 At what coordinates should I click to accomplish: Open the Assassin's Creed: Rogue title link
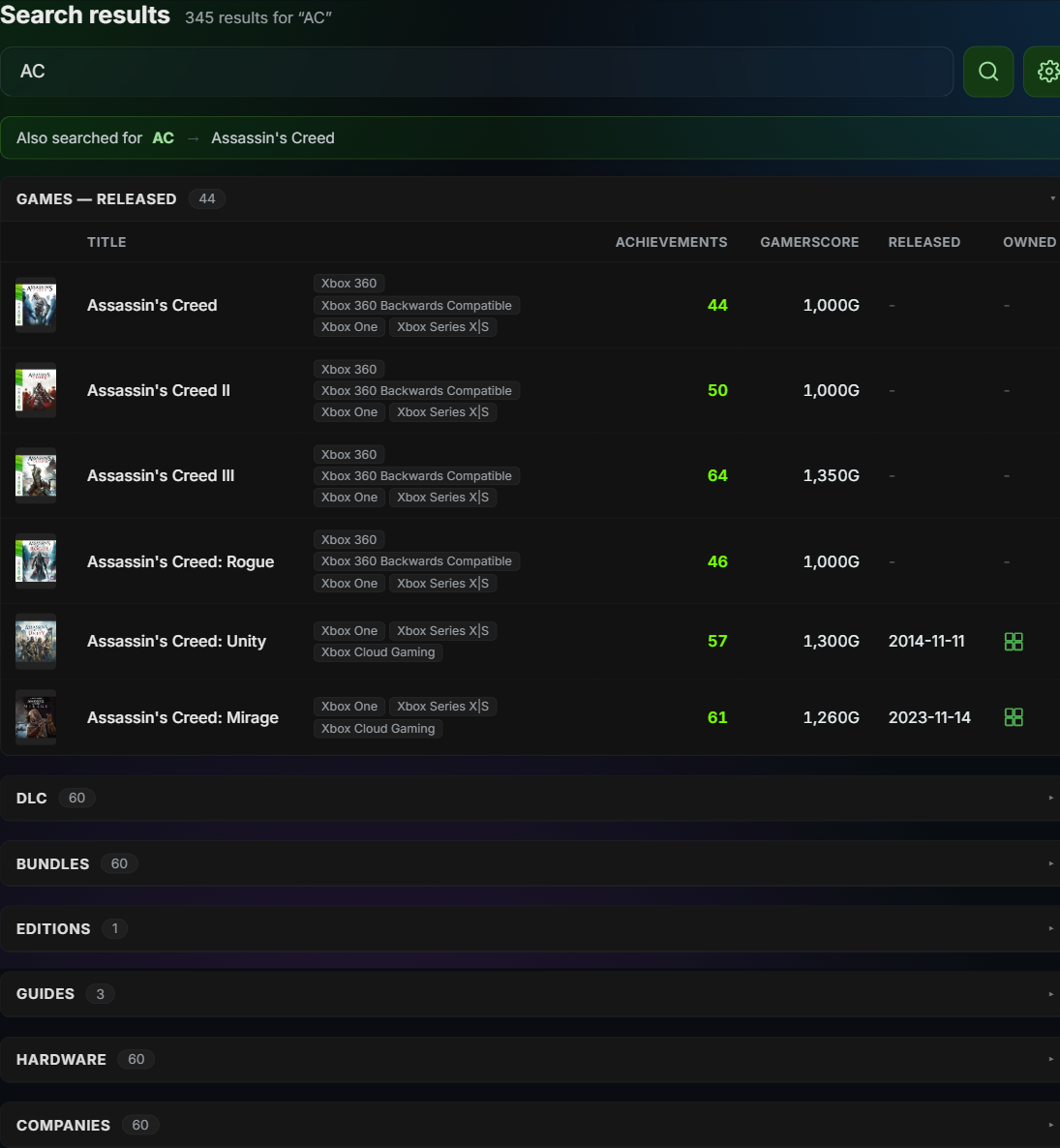[x=181, y=561]
